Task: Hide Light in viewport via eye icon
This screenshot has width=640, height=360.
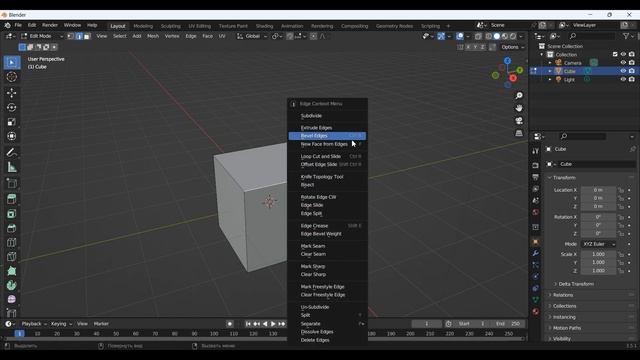Action: (623, 80)
